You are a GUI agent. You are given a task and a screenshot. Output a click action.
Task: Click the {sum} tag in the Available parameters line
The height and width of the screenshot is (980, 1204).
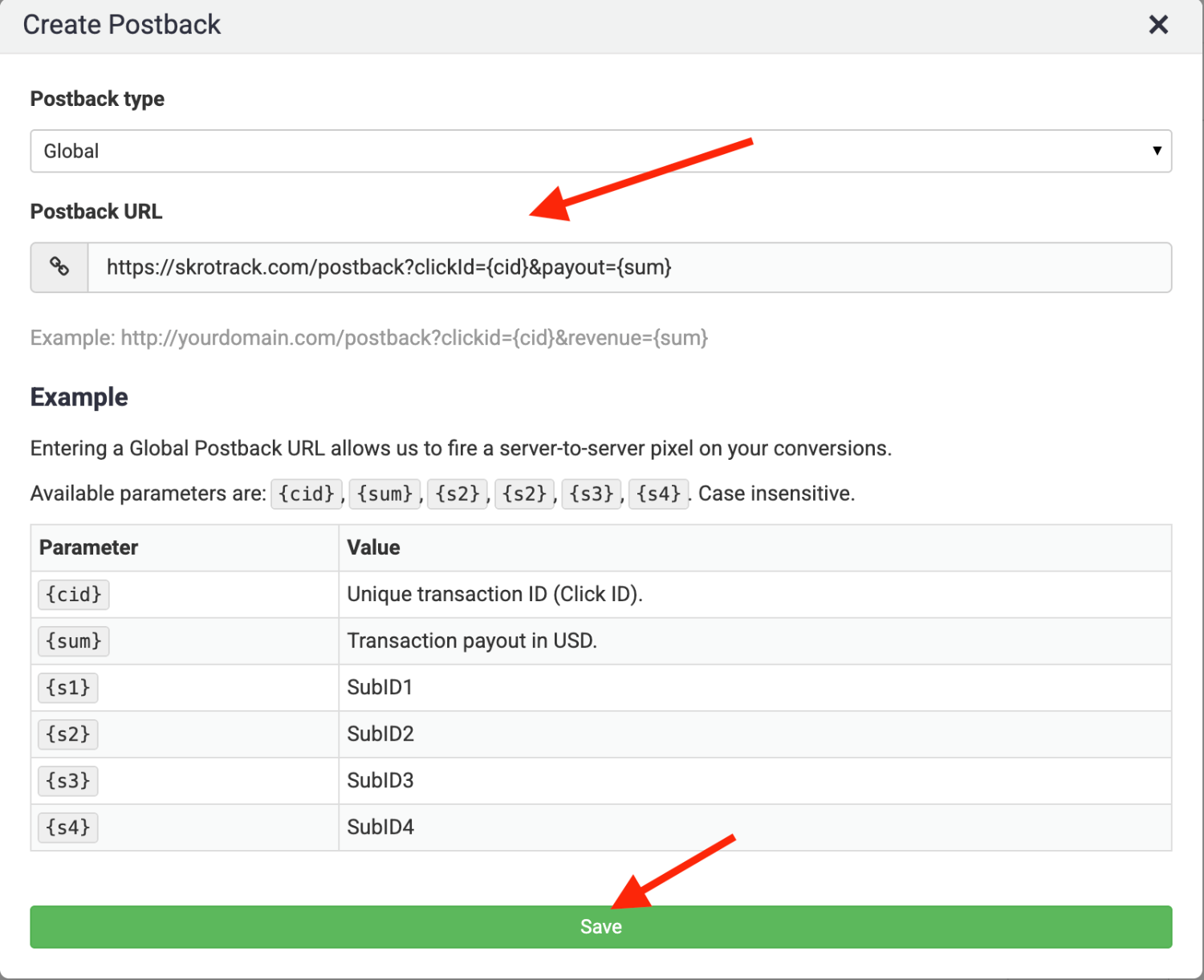point(385,494)
